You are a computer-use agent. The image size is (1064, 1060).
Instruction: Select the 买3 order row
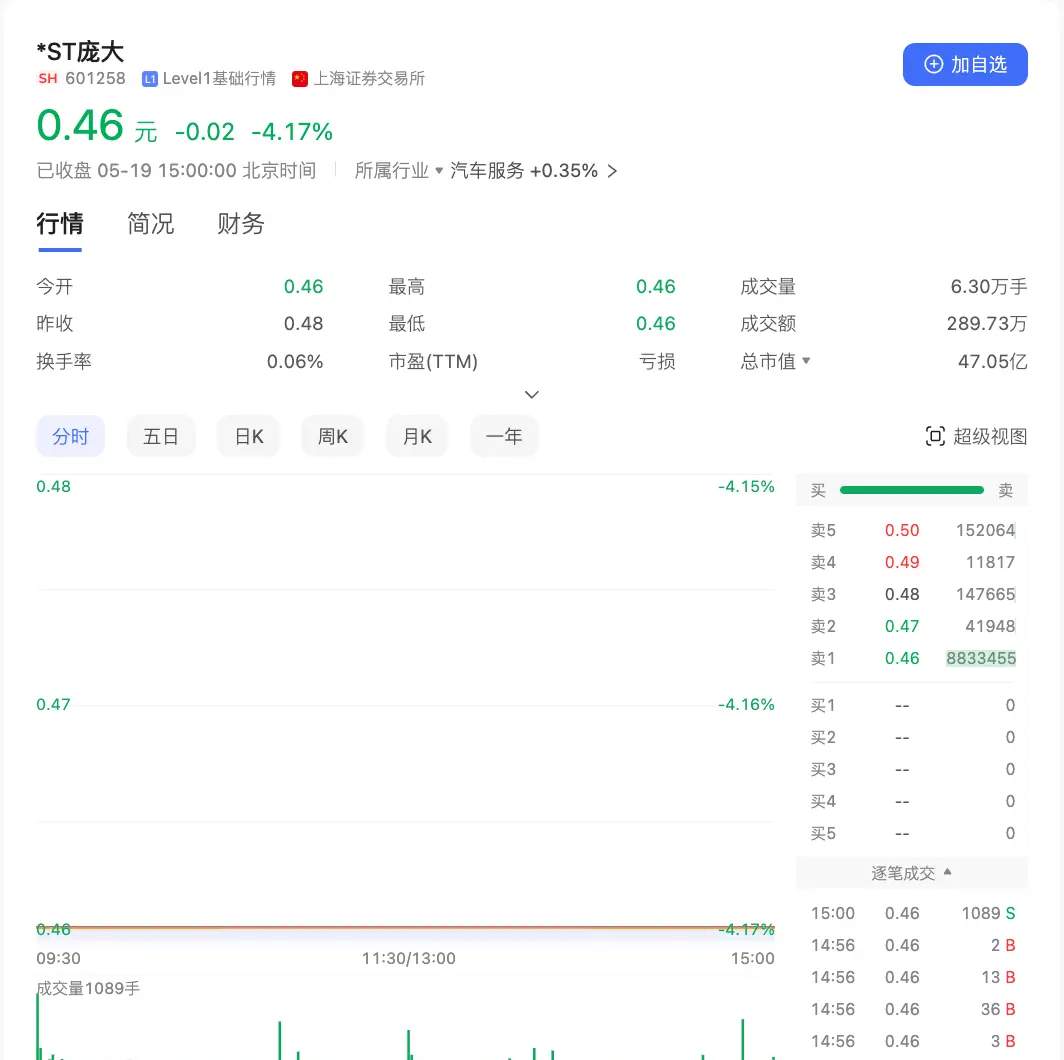tap(913, 769)
